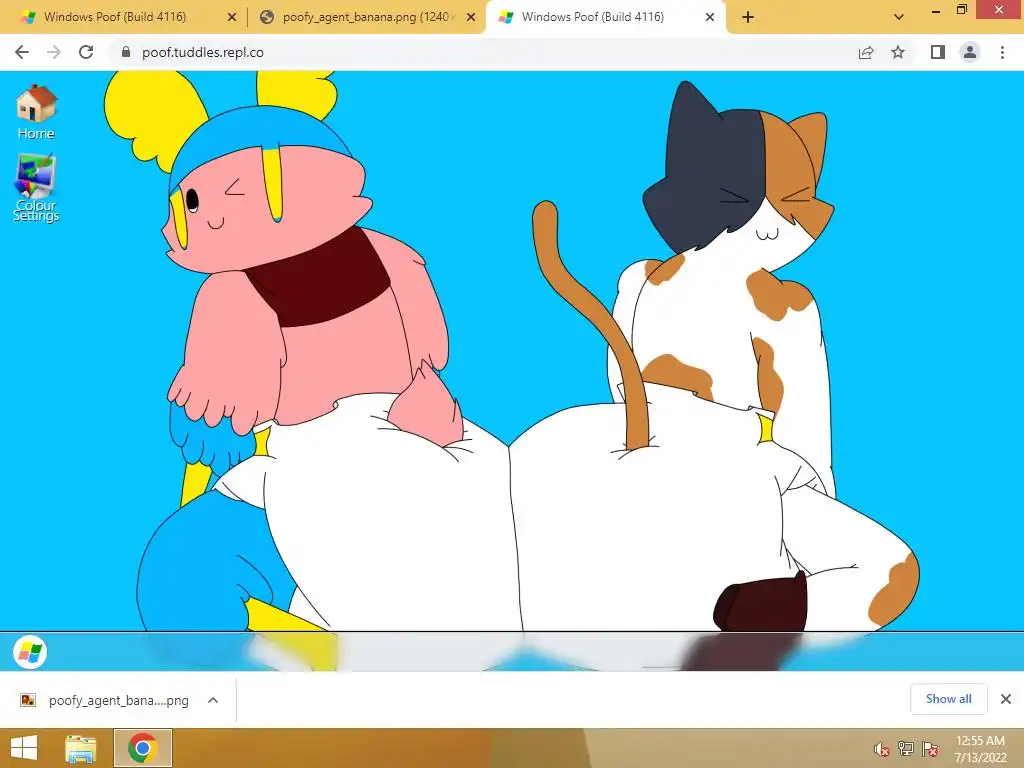Go back to previous page

(x=22, y=52)
